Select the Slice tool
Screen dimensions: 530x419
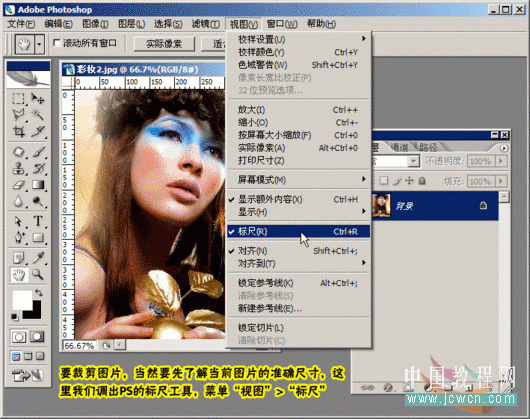pyautogui.click(x=37, y=131)
